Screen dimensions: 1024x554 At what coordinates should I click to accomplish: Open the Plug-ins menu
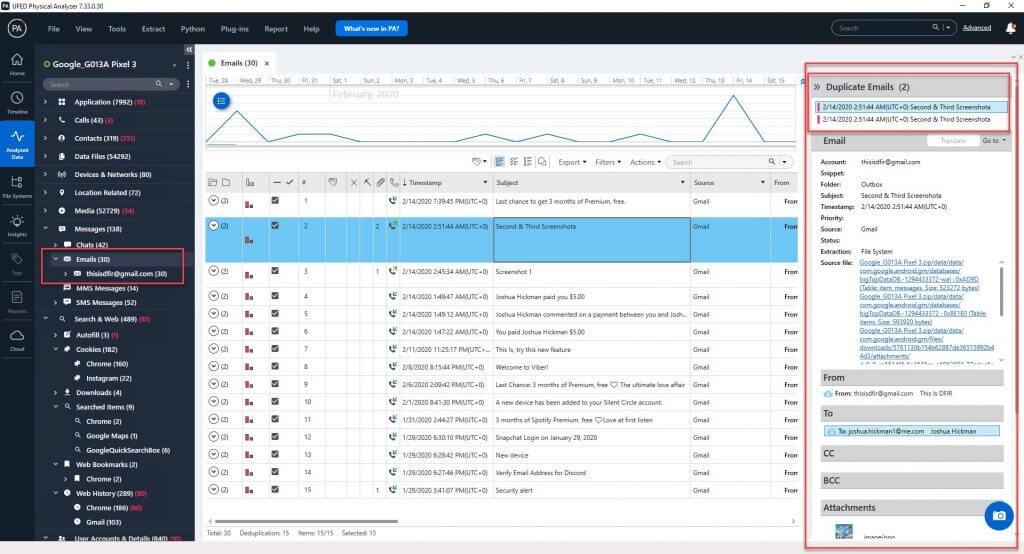click(x=234, y=29)
